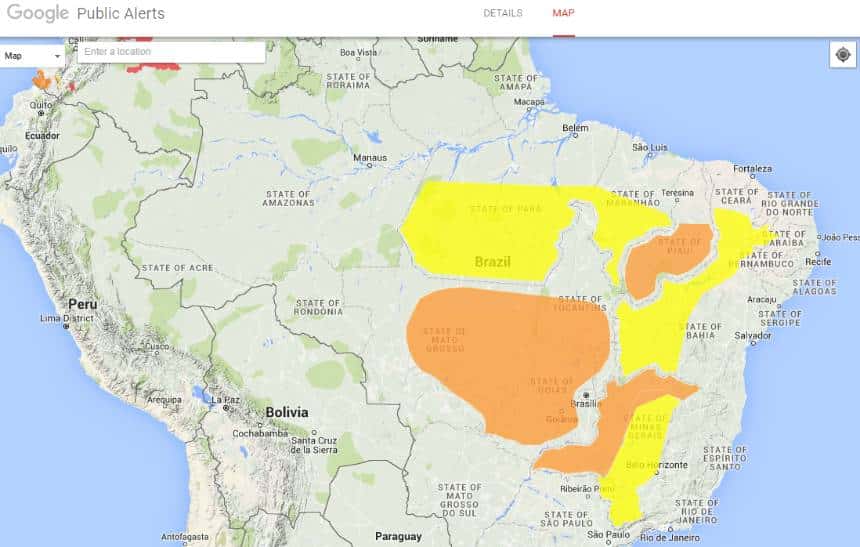
Task: Click the Paraguay country label
Action: (398, 536)
